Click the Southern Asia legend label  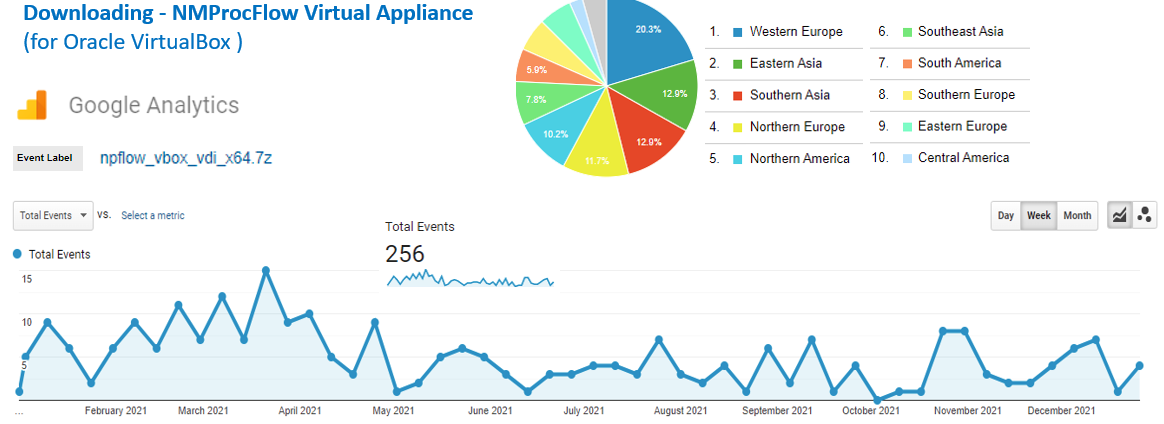click(790, 95)
